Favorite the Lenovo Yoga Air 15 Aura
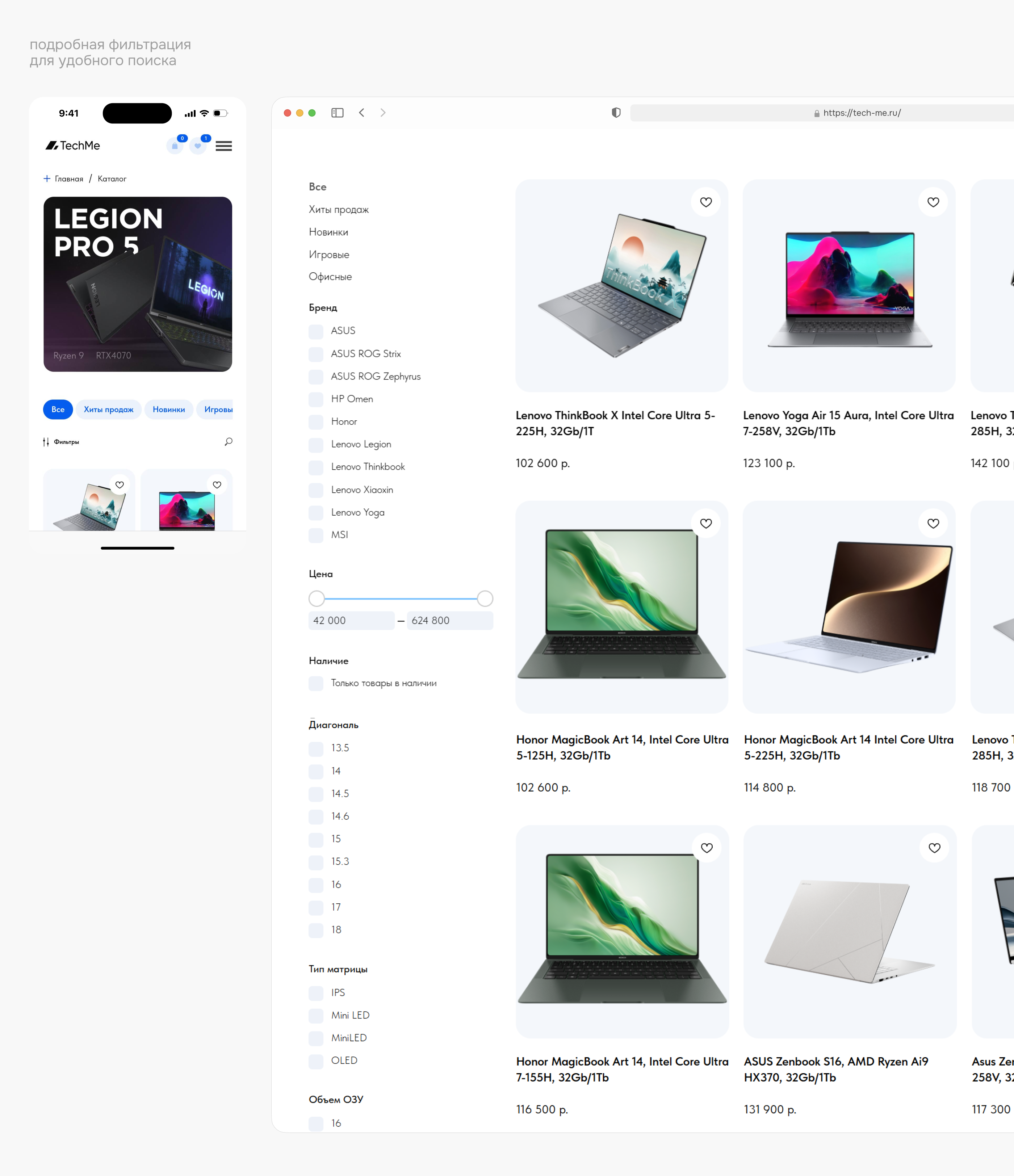The height and width of the screenshot is (1176, 1014). point(933,202)
